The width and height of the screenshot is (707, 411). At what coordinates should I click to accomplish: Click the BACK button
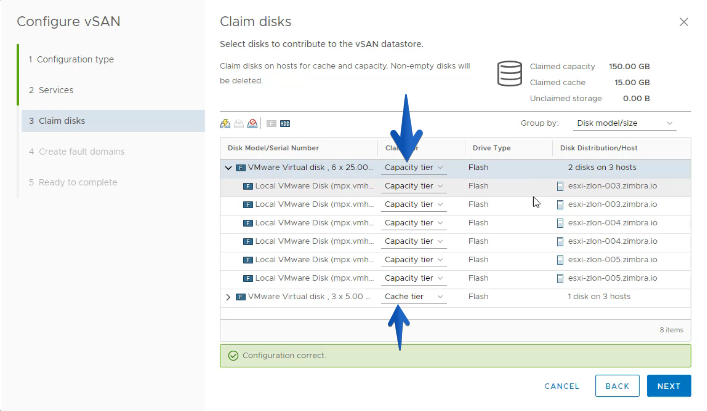tap(617, 386)
